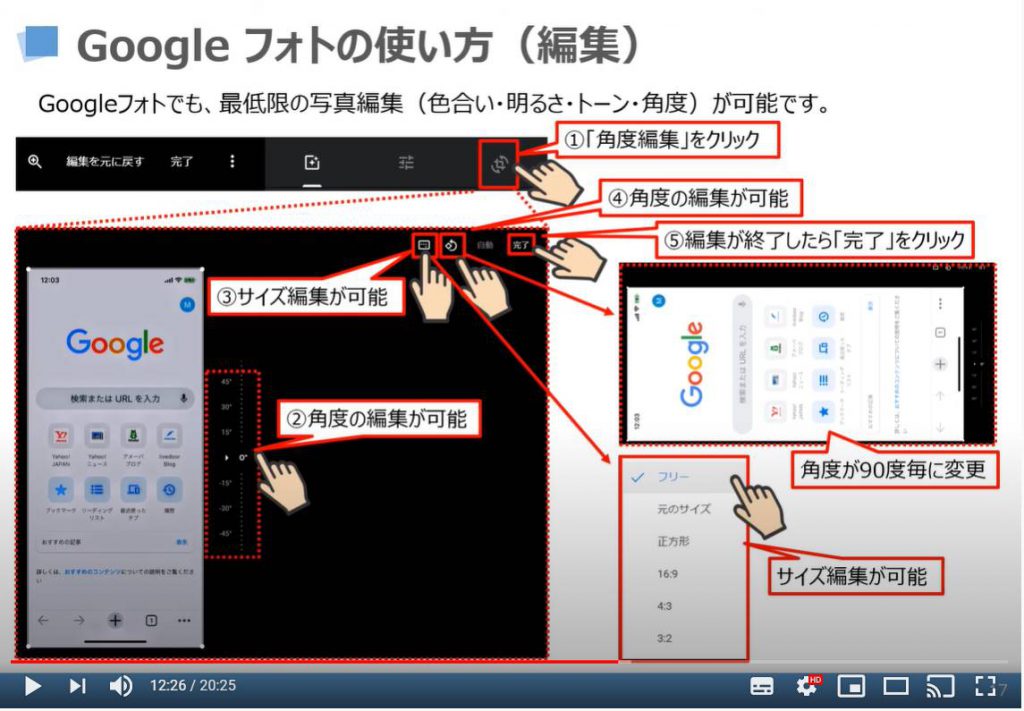Open the player settings gear
1024x711 pixels.
coord(808,686)
